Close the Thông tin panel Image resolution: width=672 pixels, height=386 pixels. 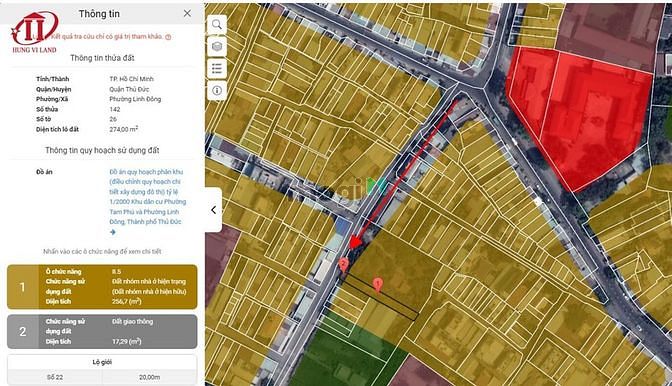click(187, 13)
